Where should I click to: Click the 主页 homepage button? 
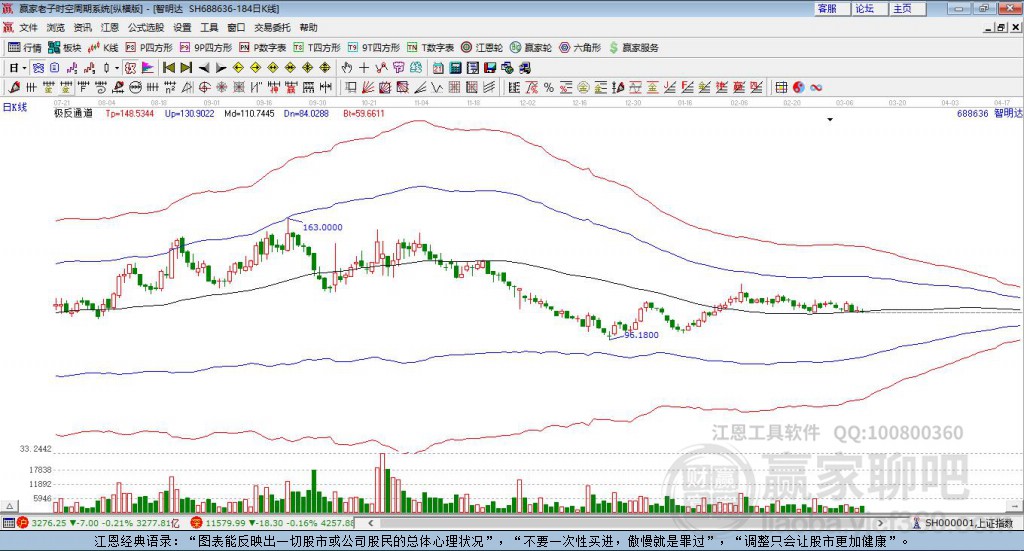pos(907,8)
